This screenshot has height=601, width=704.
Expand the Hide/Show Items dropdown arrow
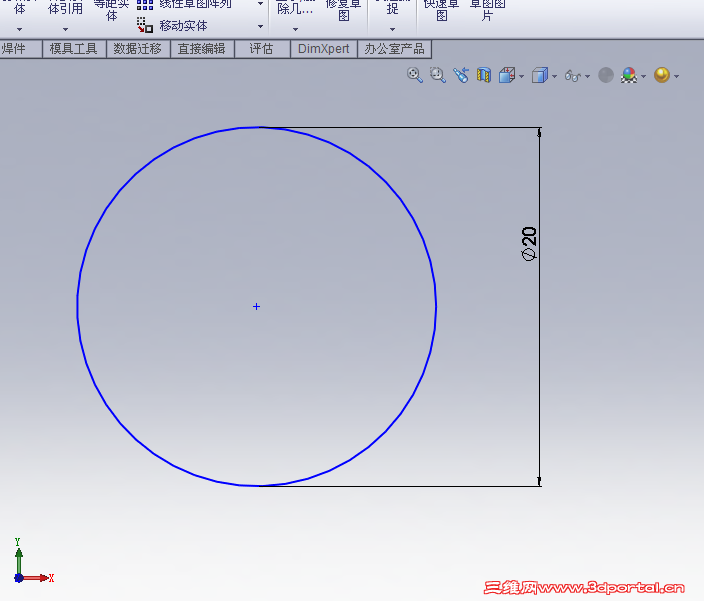(x=587, y=76)
